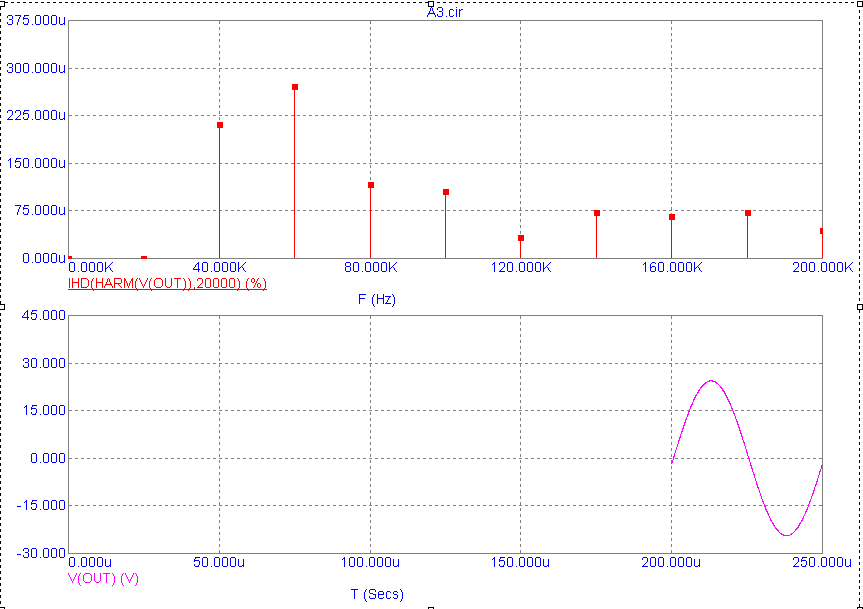Click the 120.000K frequency axis label
The image size is (863, 609).
[521, 267]
